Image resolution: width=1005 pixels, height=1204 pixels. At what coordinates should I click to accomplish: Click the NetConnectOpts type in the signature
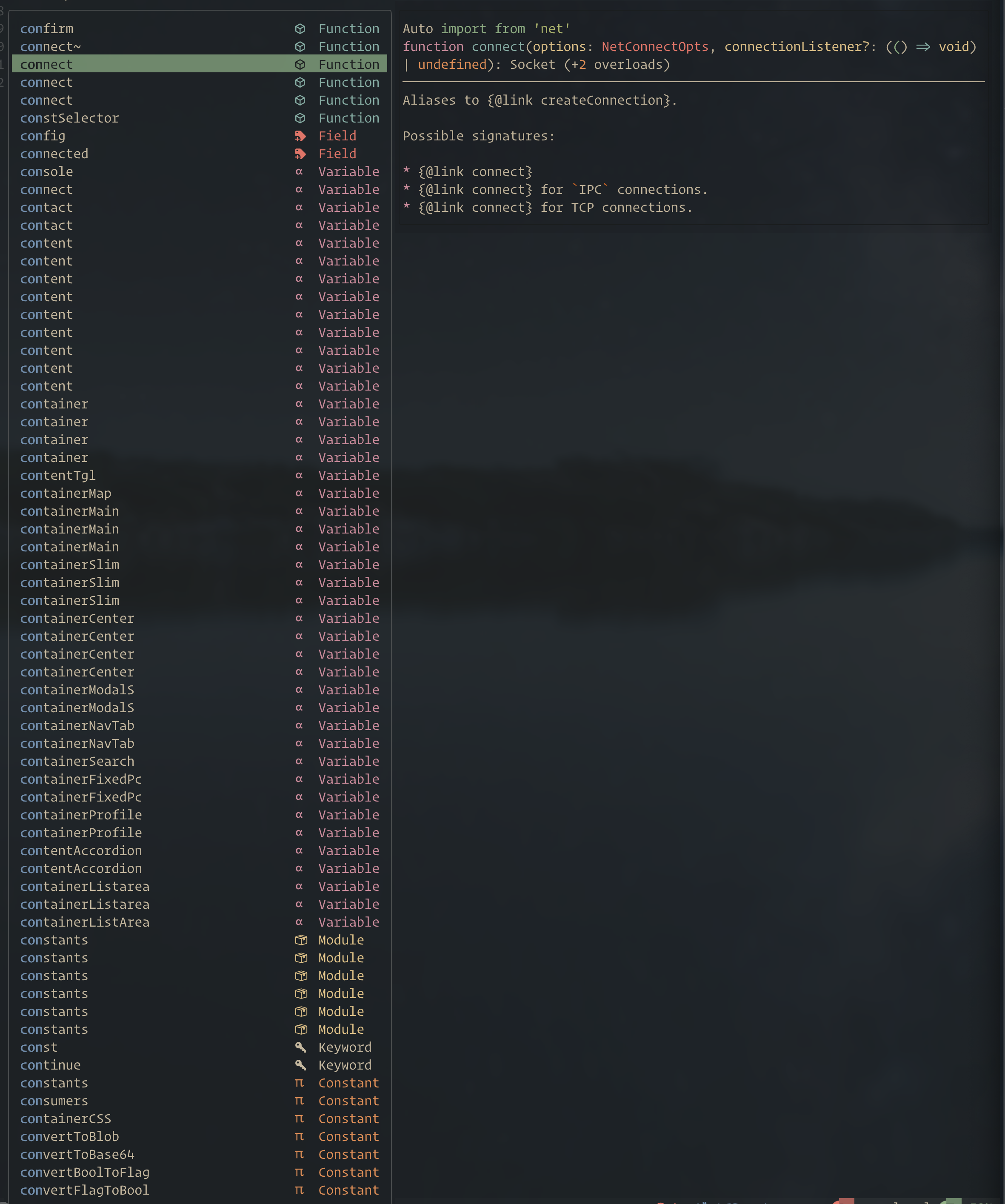pyautogui.click(x=654, y=46)
